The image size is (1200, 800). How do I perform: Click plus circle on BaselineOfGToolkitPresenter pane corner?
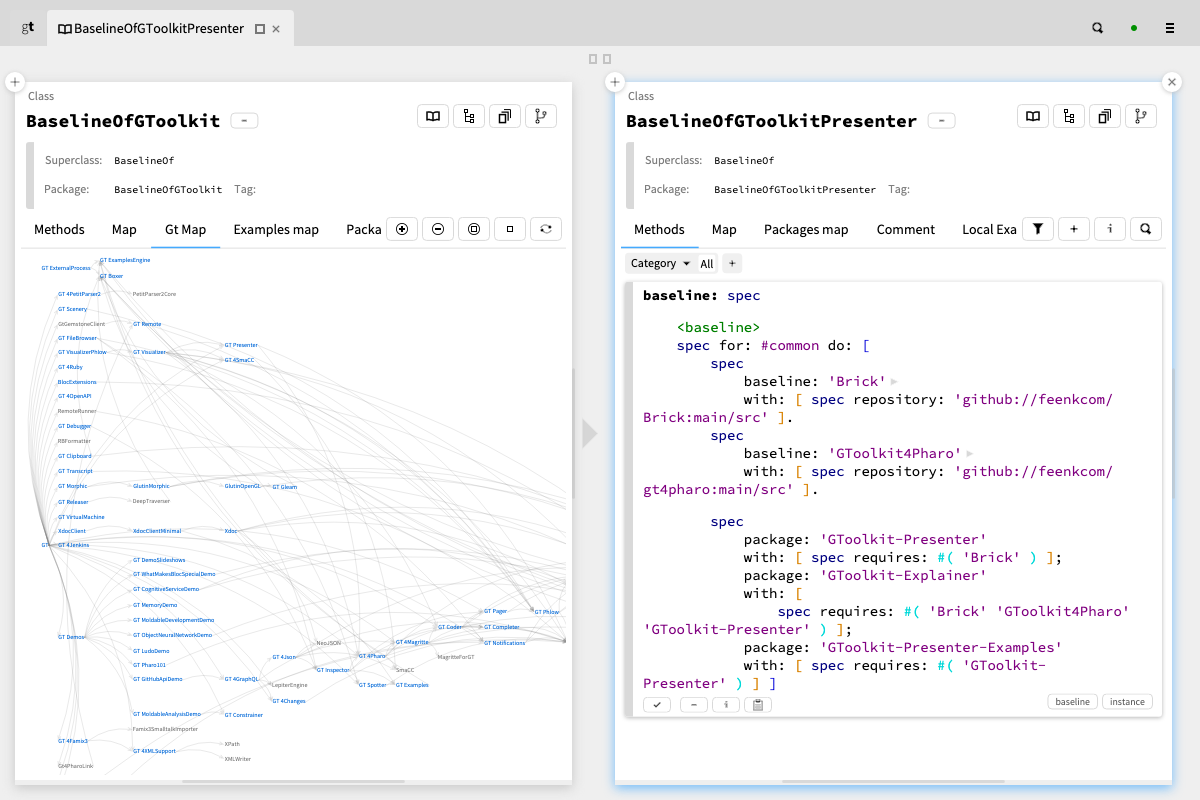coord(615,82)
